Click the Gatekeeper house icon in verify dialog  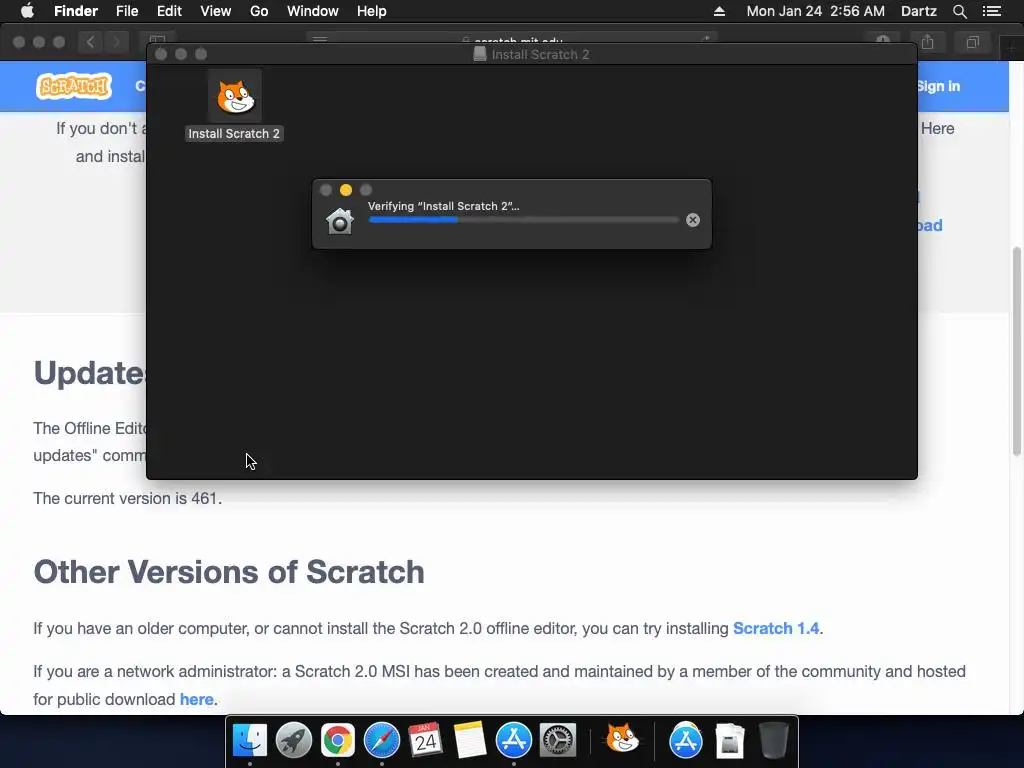(x=340, y=221)
